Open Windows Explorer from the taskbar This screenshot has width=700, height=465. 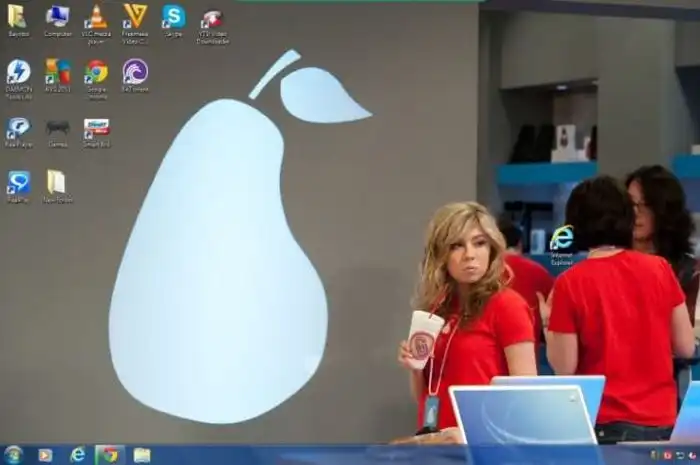coord(142,455)
